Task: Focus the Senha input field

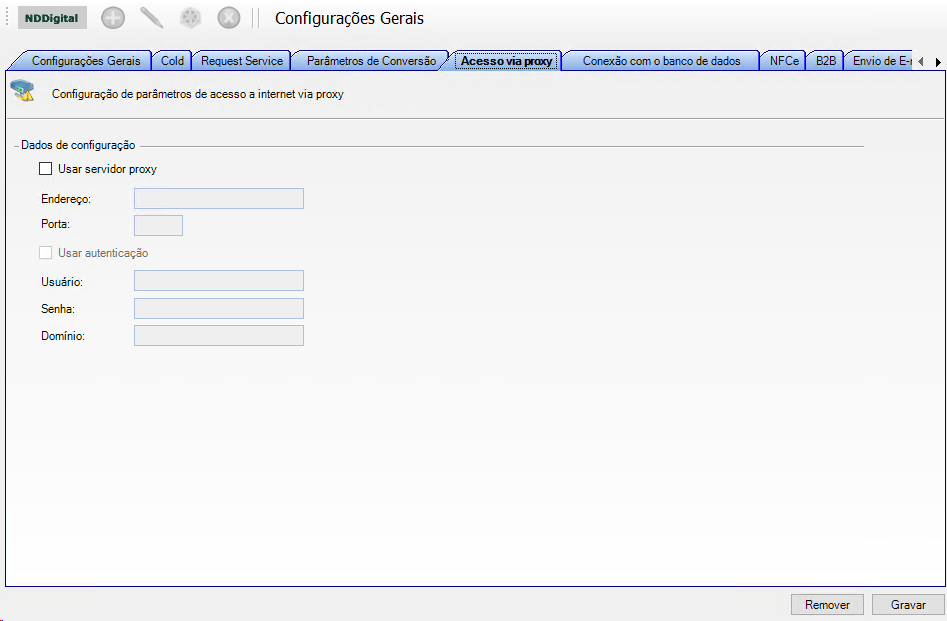Action: tap(219, 309)
